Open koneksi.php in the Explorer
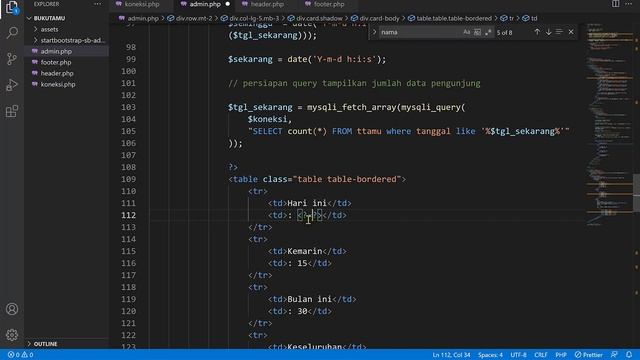The width and height of the screenshot is (640, 360). [58, 84]
